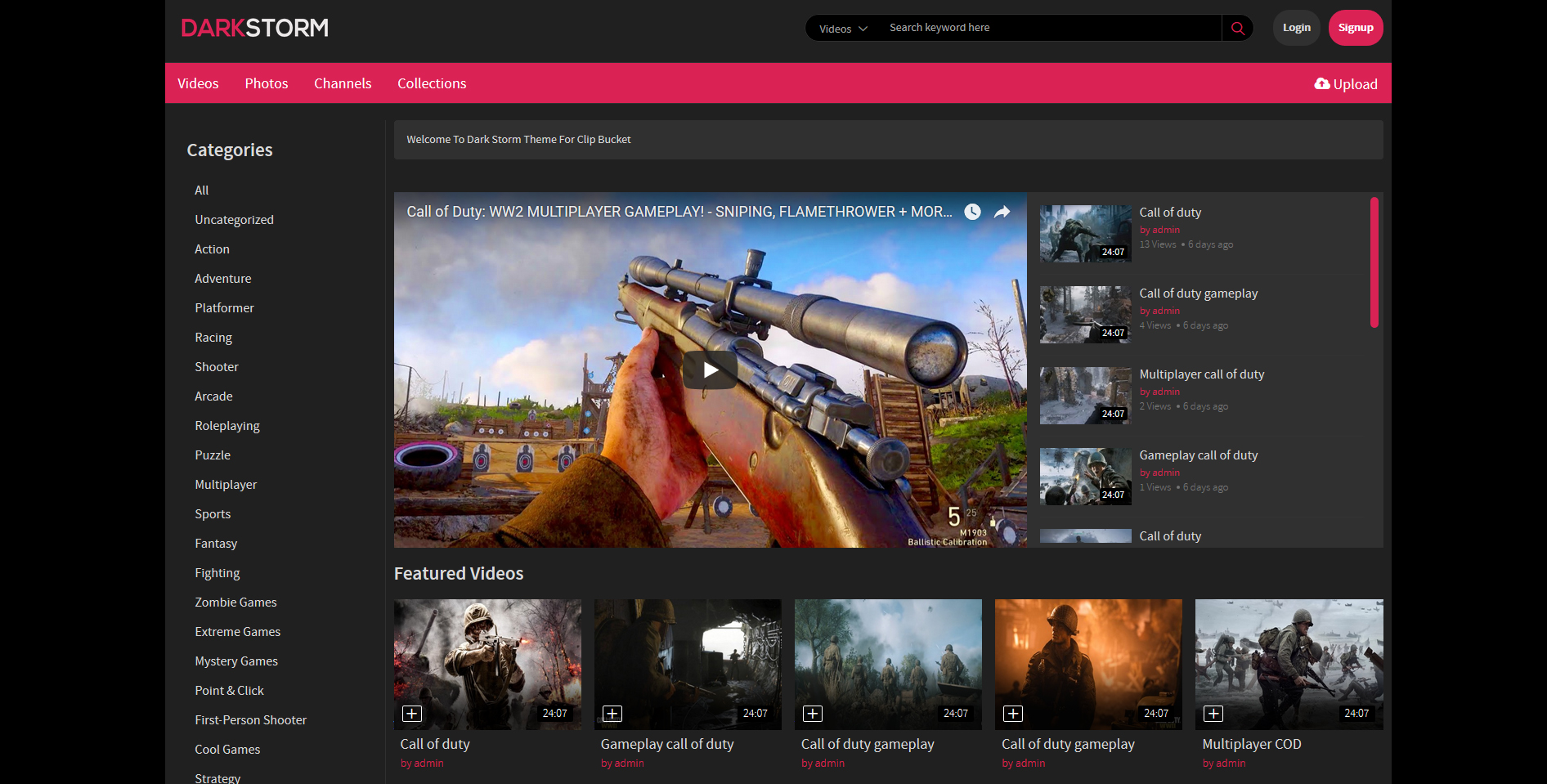The width and height of the screenshot is (1547, 784).
Task: Open playlist thumbnail for Gameplay call of duty
Action: click(x=1086, y=477)
